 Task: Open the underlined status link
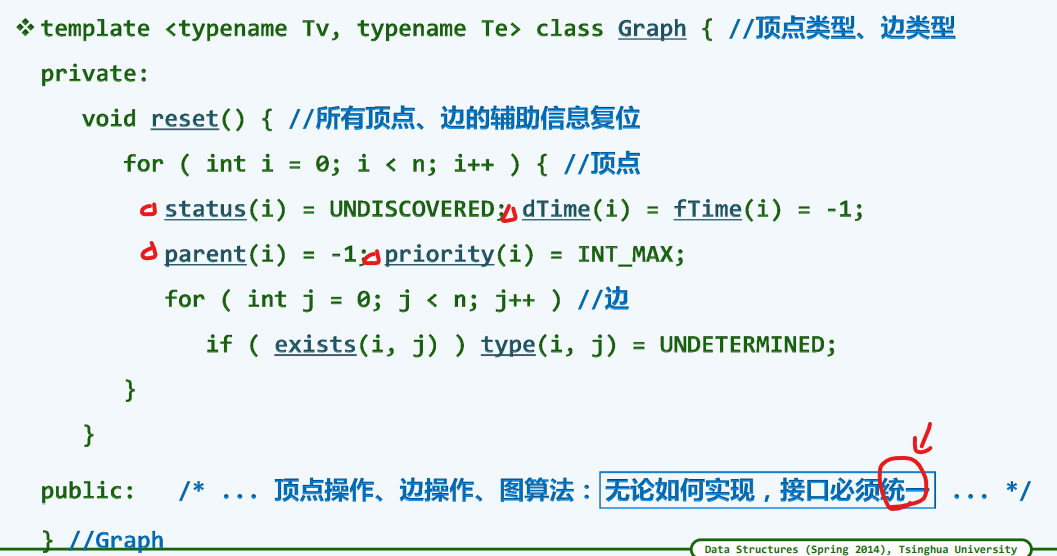(205, 209)
